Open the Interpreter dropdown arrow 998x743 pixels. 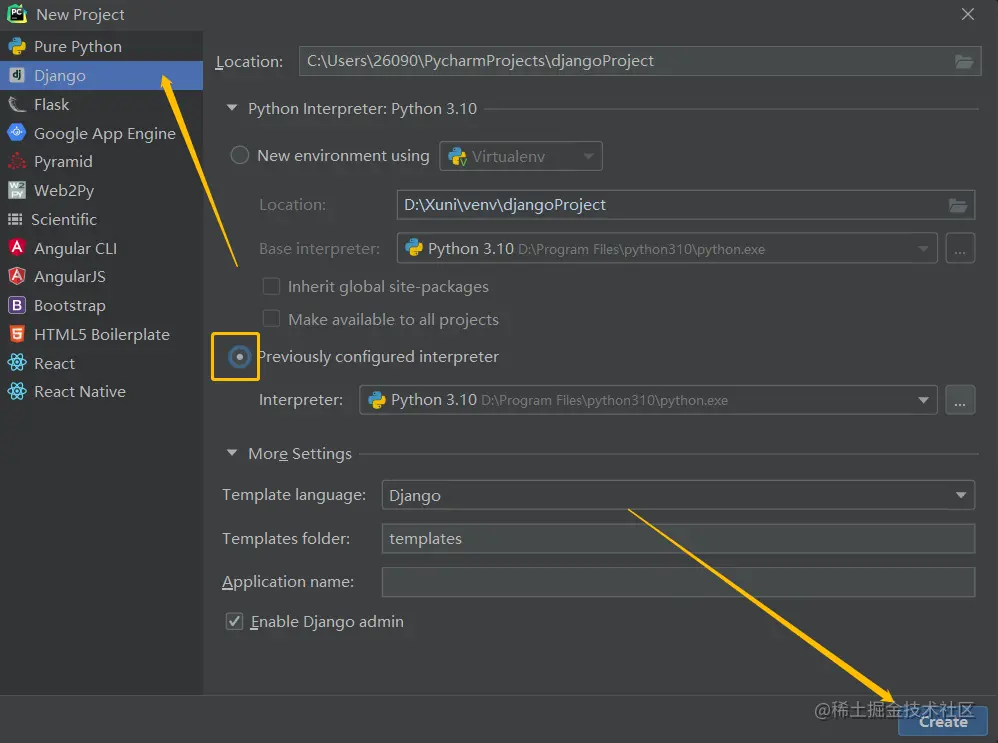(x=923, y=400)
